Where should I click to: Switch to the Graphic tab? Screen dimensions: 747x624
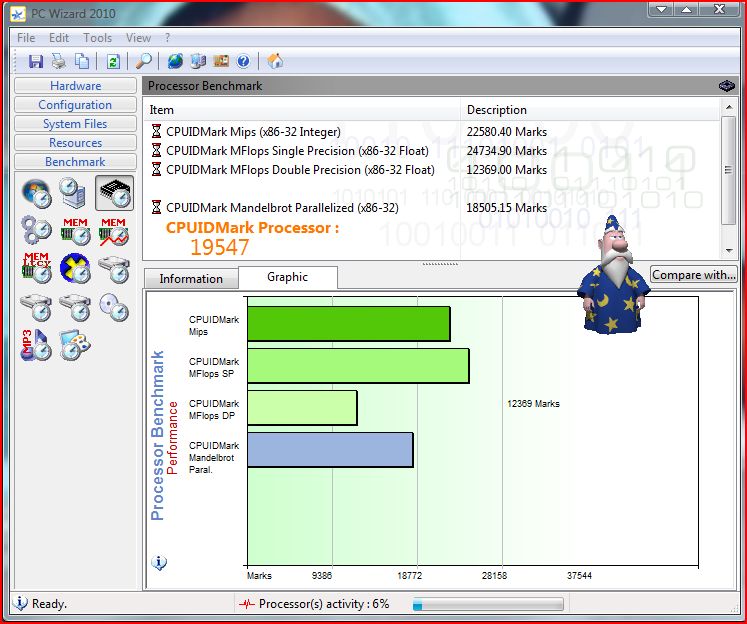pos(288,277)
